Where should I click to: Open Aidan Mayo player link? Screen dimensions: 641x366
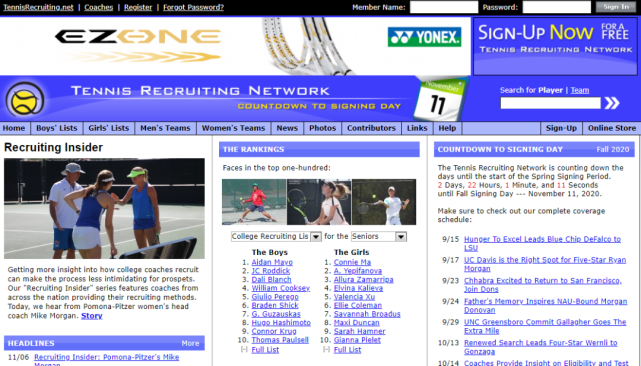(272, 262)
